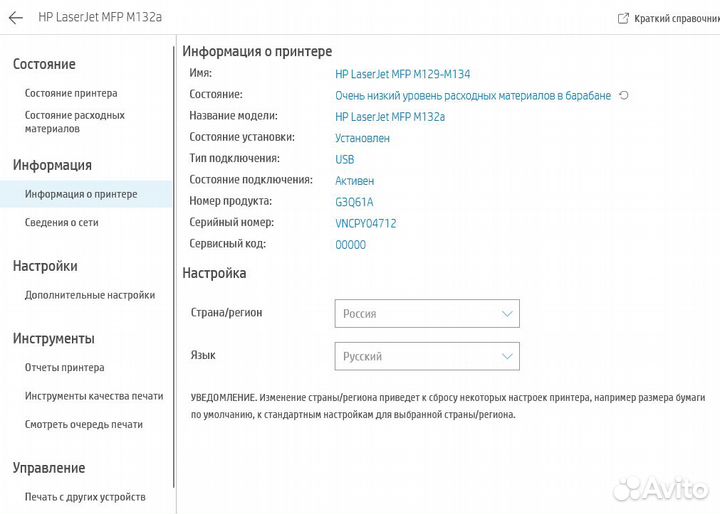Click the Краткий справочник link
Viewport: 720px width, 514px height.
pyautogui.click(x=676, y=18)
